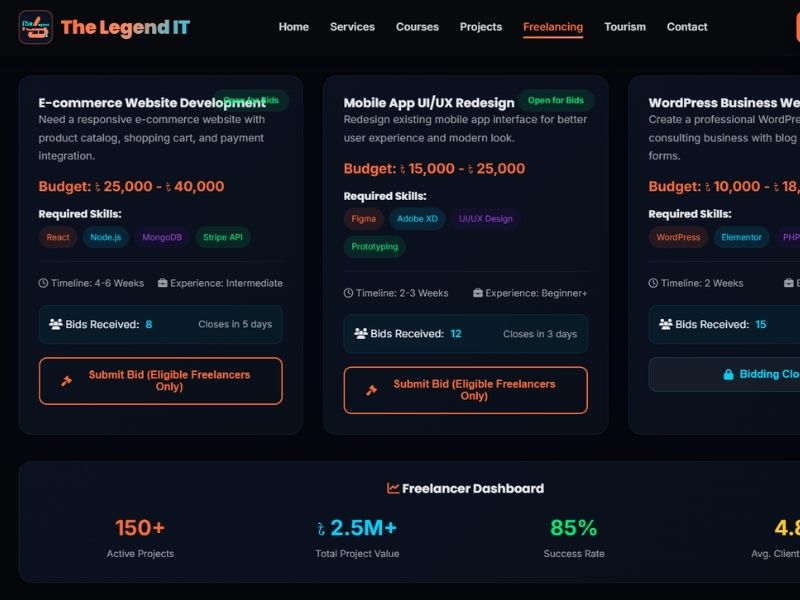Click the timeline clock icon on E-commerce card
Image resolution: width=800 pixels, height=600 pixels.
tap(42, 283)
